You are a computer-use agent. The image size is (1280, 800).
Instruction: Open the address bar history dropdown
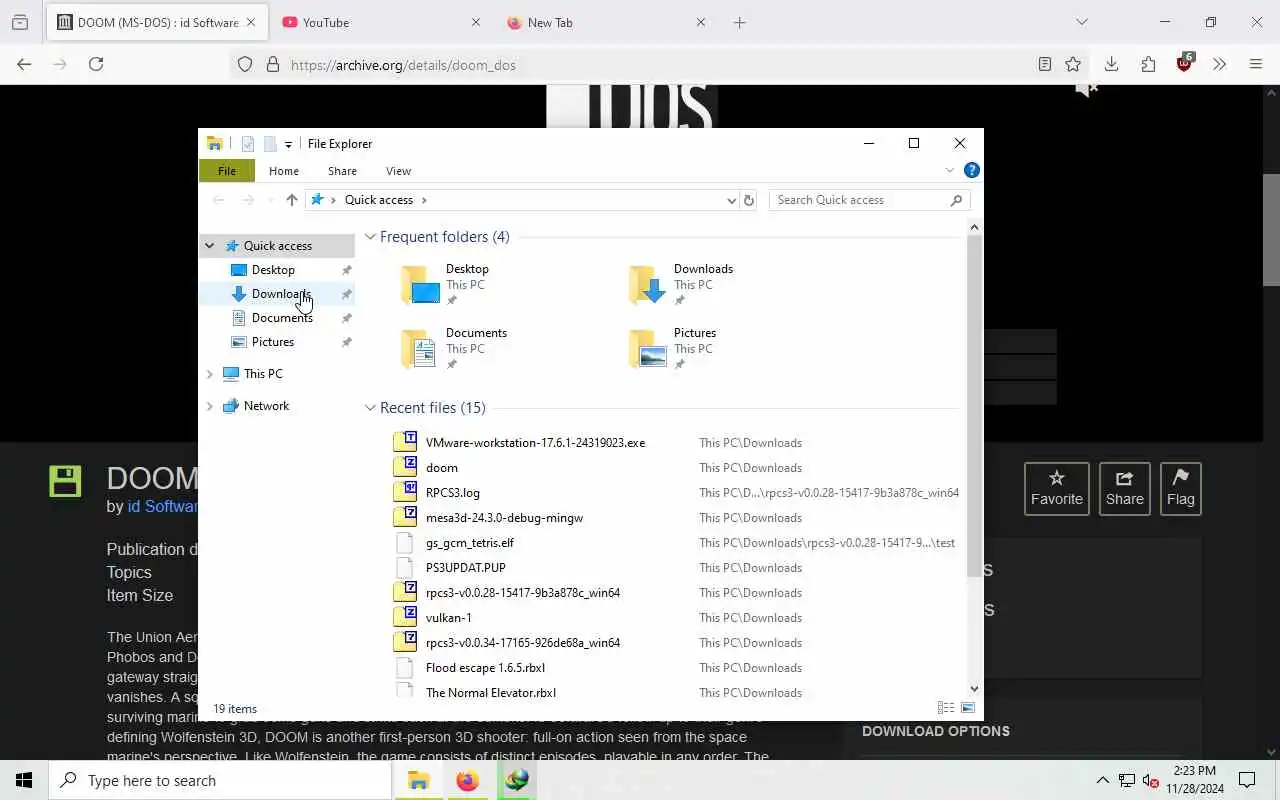pos(731,200)
